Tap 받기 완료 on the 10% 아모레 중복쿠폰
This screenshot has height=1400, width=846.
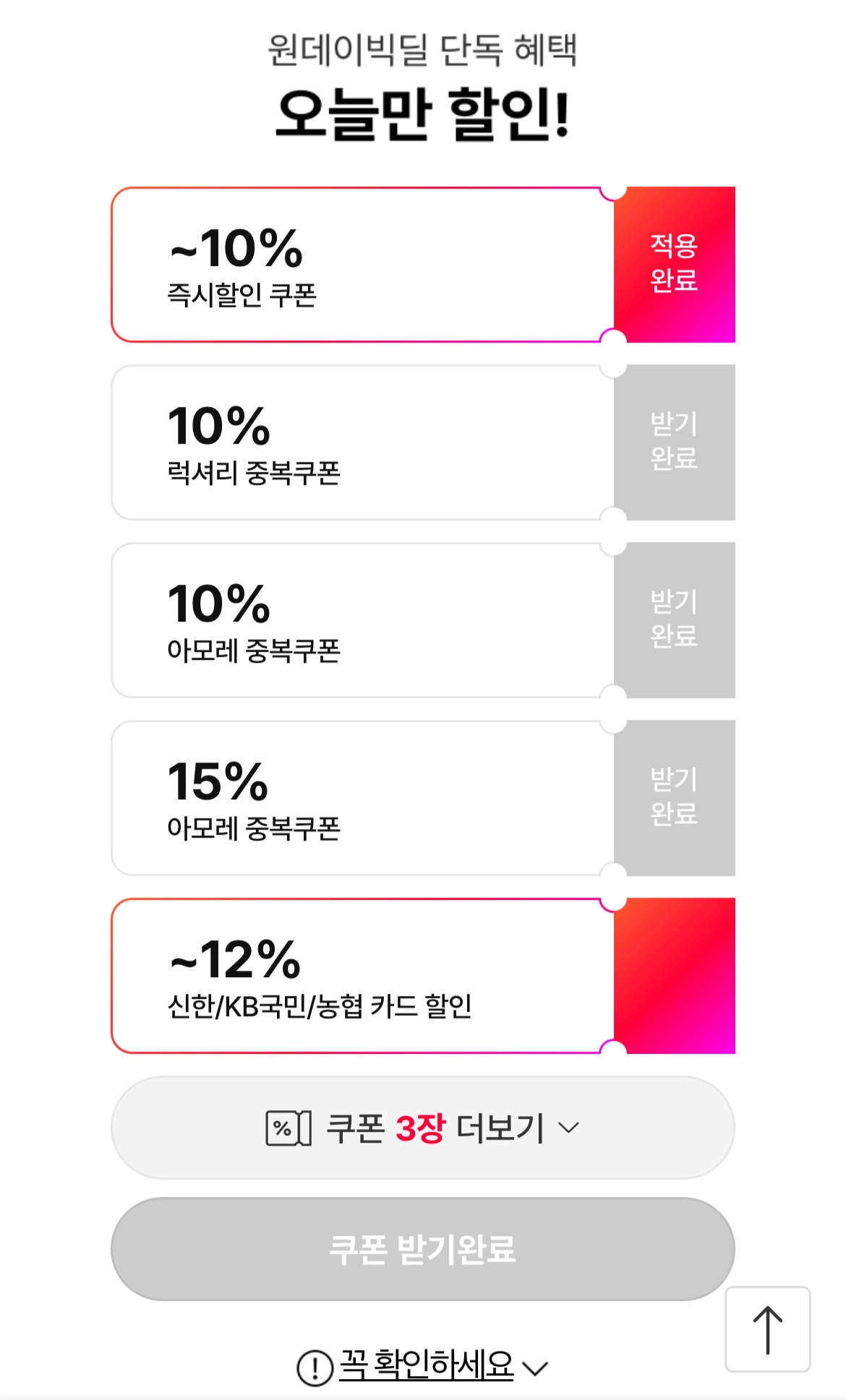[674, 619]
